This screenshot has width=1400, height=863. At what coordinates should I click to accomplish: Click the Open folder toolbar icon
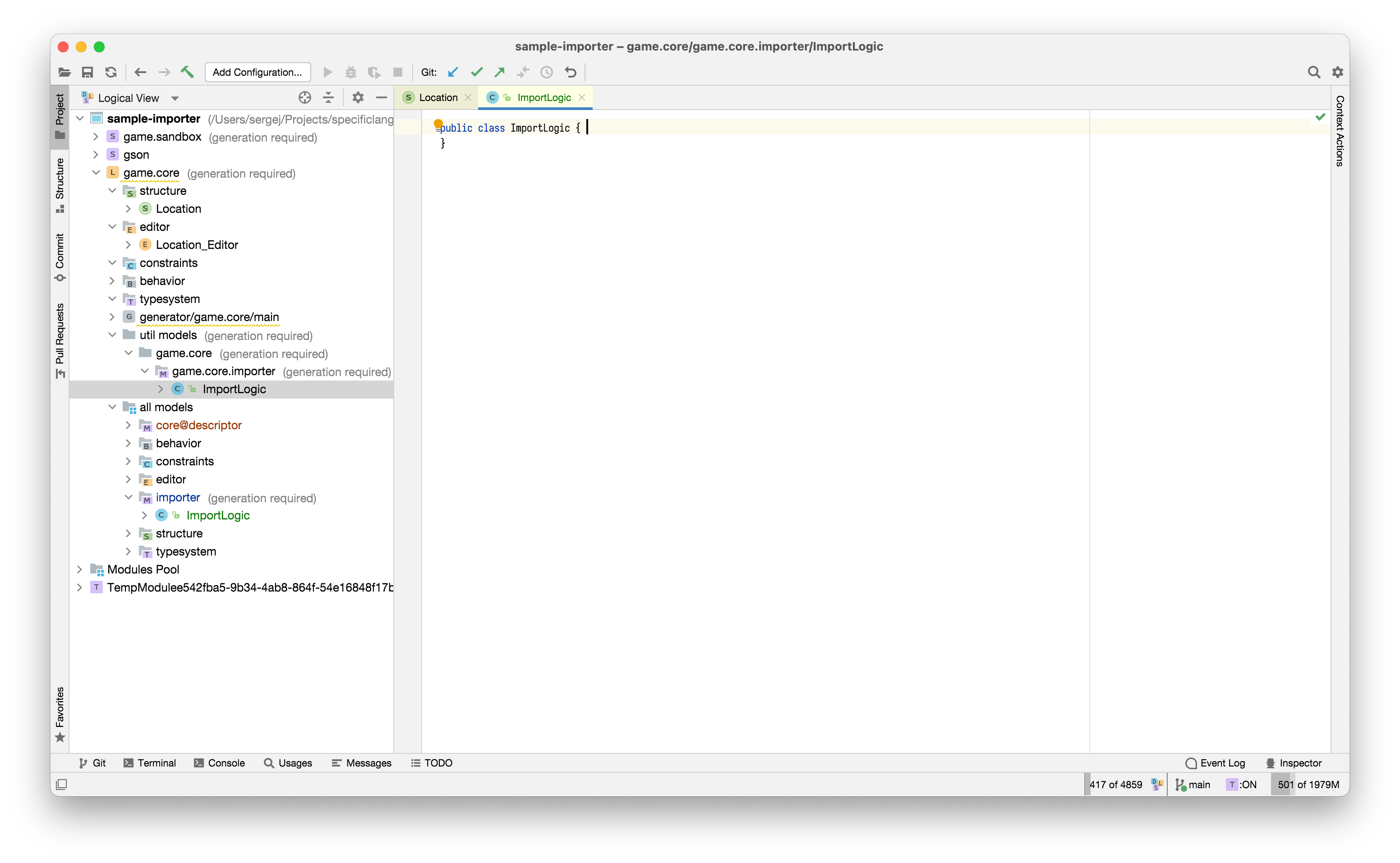pyautogui.click(x=64, y=72)
